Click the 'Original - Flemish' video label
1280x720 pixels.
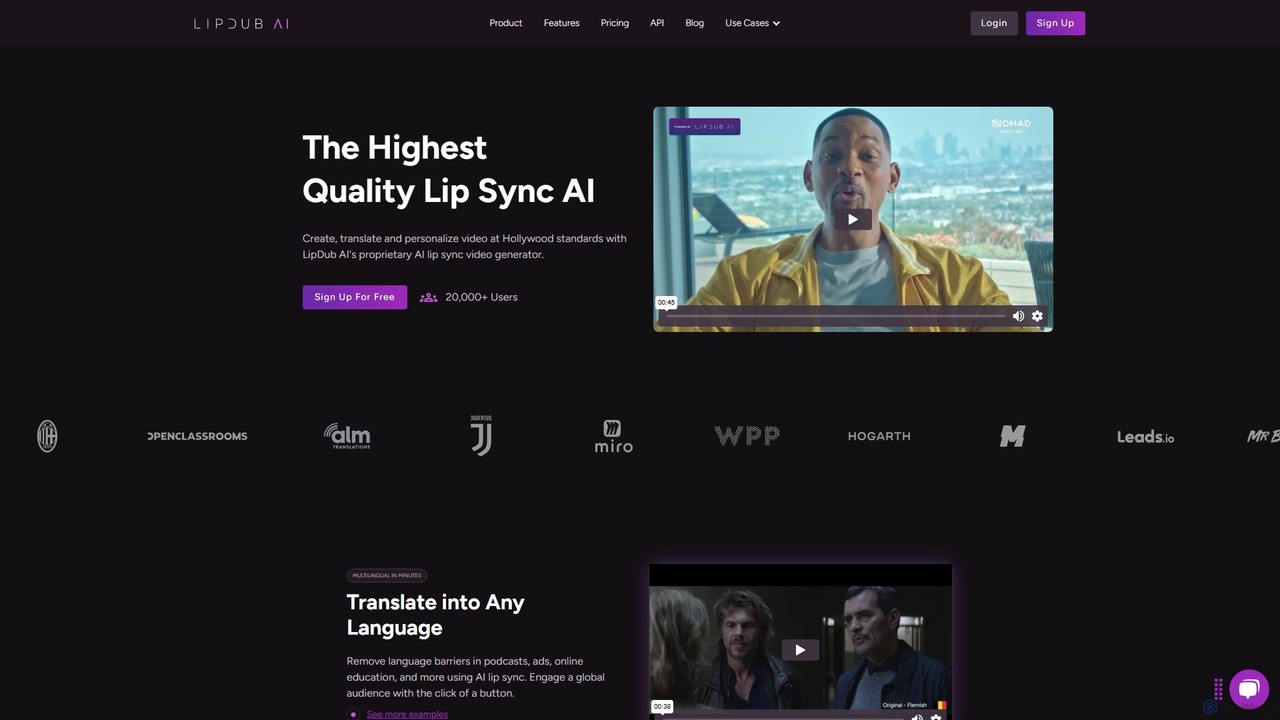pos(905,705)
